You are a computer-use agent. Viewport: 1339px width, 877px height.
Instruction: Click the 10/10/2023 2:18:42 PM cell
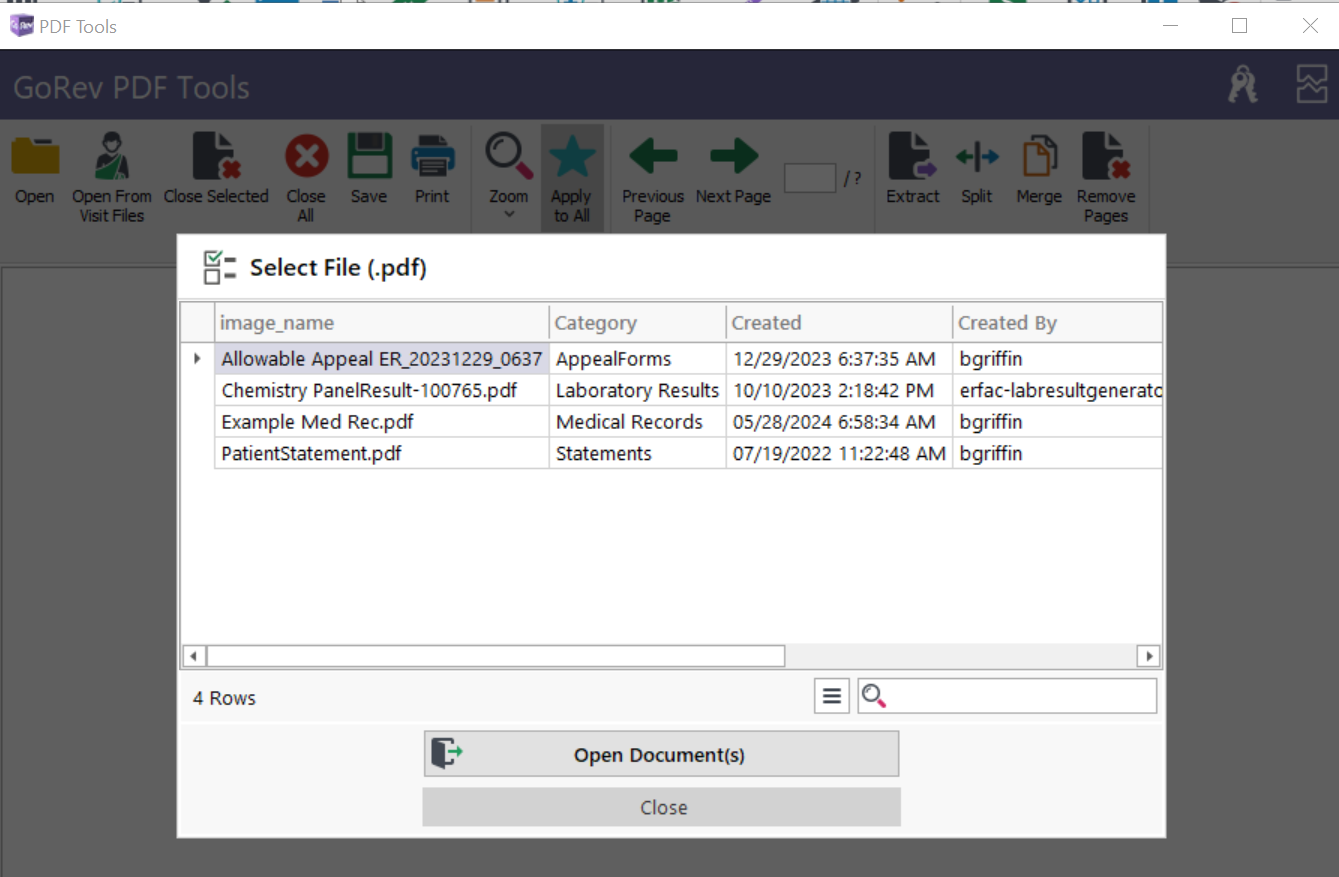839,390
